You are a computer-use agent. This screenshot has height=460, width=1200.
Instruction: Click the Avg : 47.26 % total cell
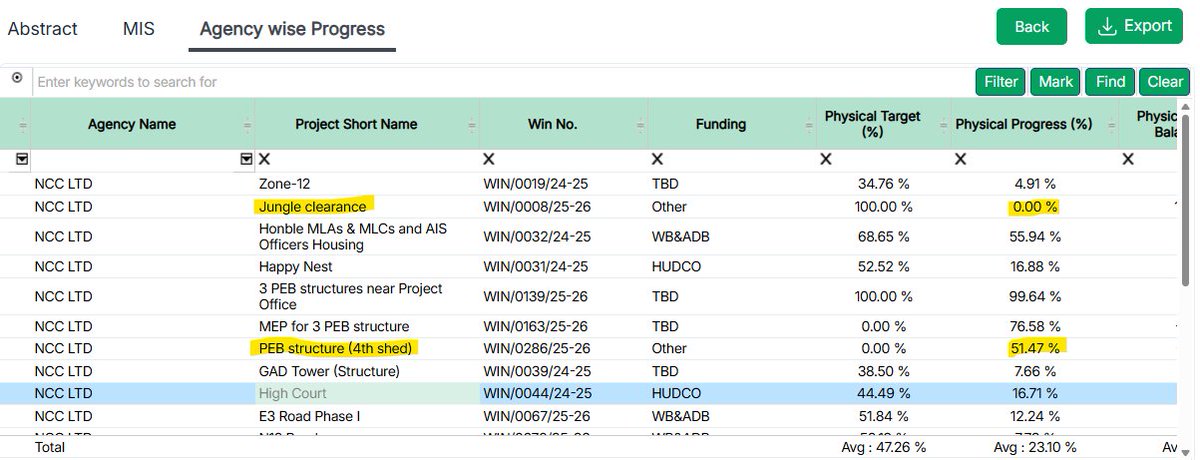tap(884, 447)
